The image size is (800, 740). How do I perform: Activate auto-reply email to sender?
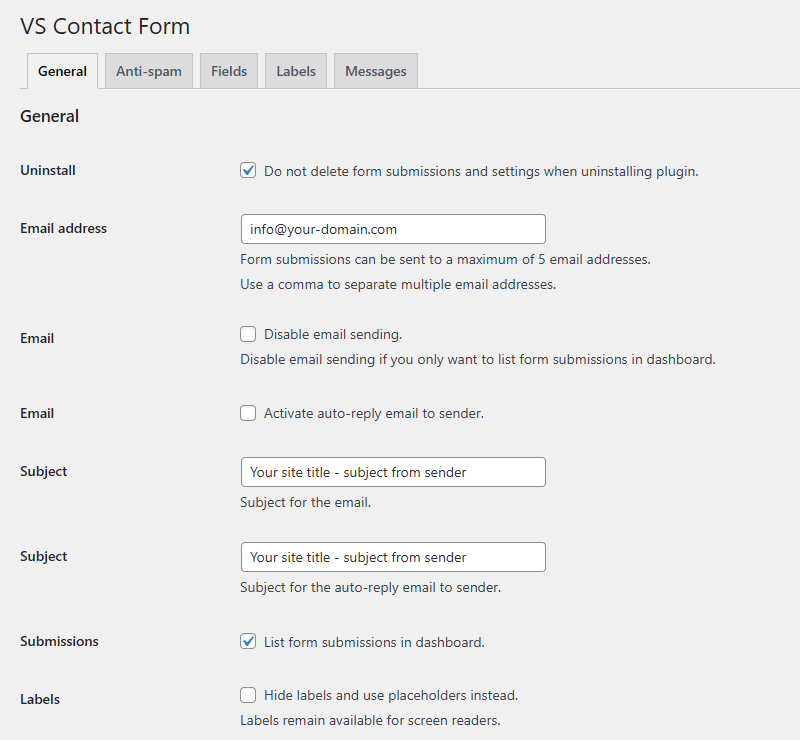pos(248,412)
